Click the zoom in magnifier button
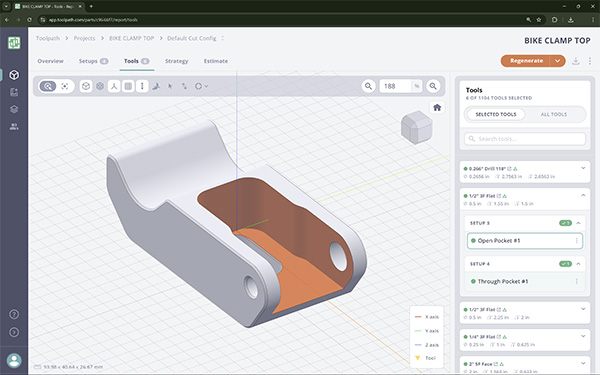The image size is (600, 375). point(433,86)
